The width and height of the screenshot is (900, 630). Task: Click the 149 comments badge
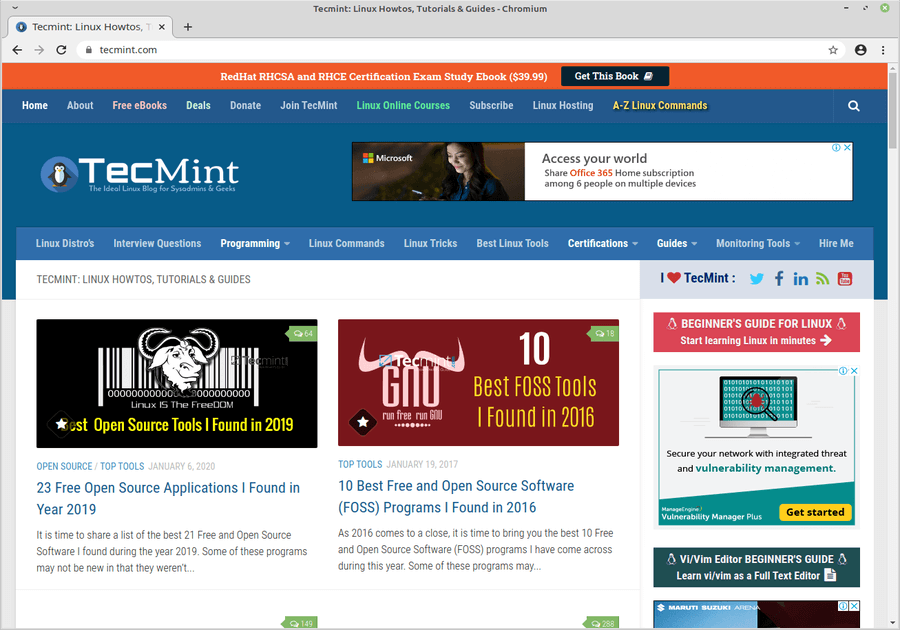[302, 623]
